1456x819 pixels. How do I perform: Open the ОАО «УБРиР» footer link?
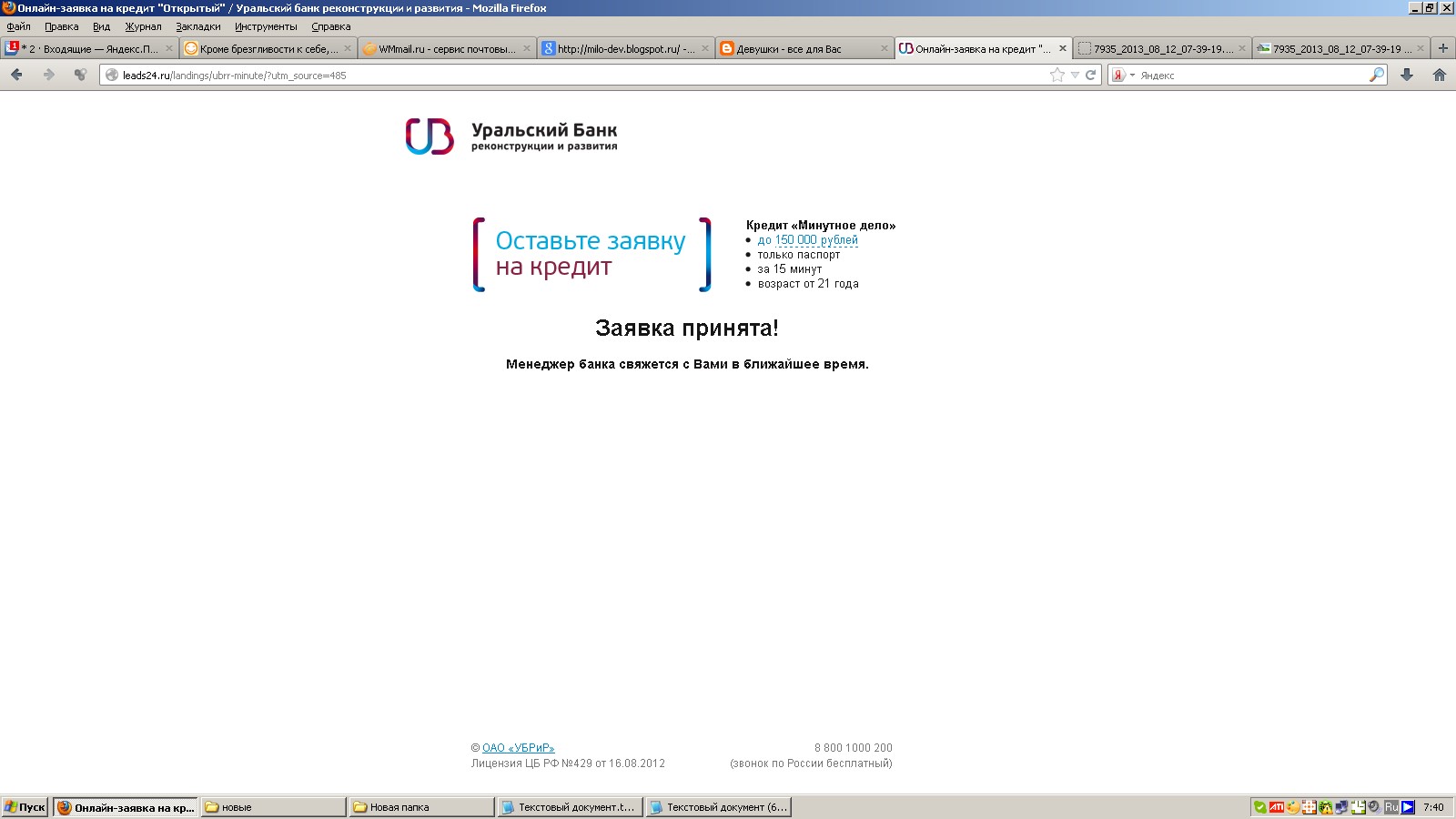[x=518, y=748]
